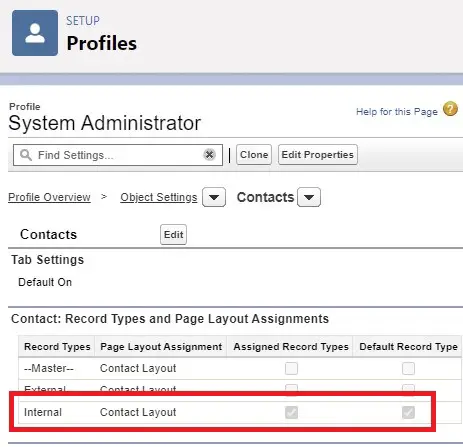Click the Edit Properties button
This screenshot has height=447, width=463.
(x=318, y=155)
